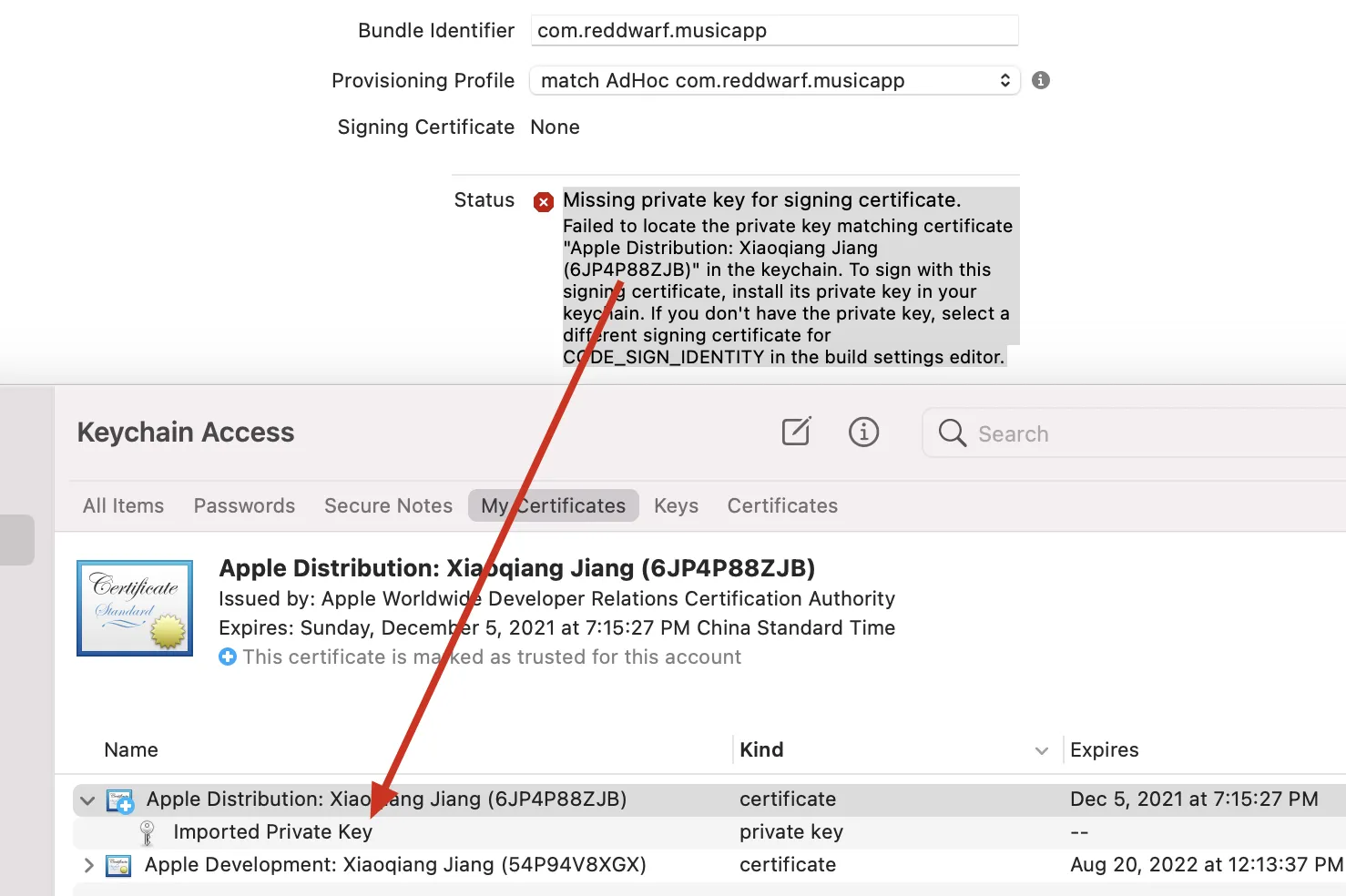
Task: Click the large Certificate Standard thumbnail
Action: pyautogui.click(x=135, y=608)
